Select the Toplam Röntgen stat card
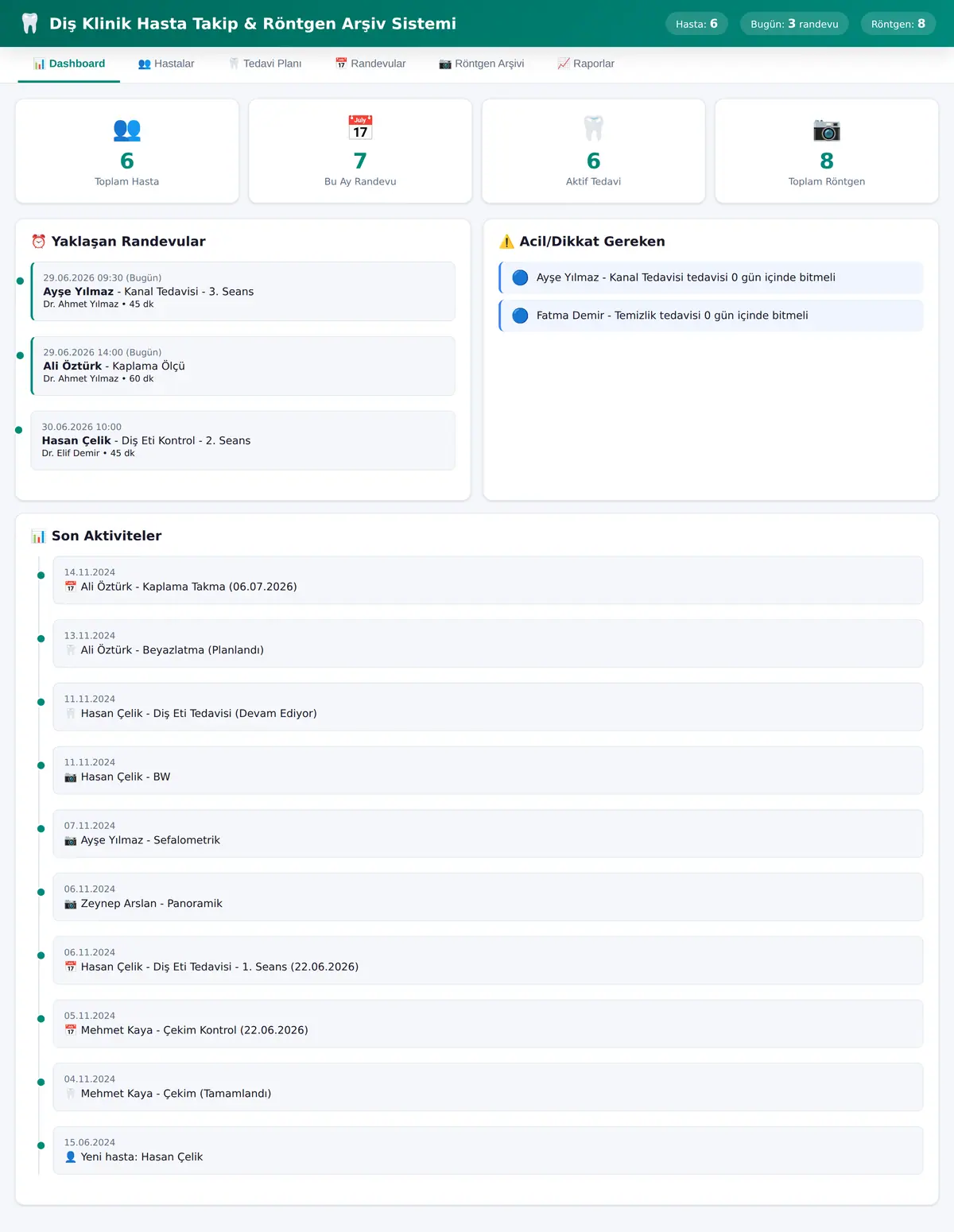This screenshot has height=1232, width=954. click(x=827, y=151)
